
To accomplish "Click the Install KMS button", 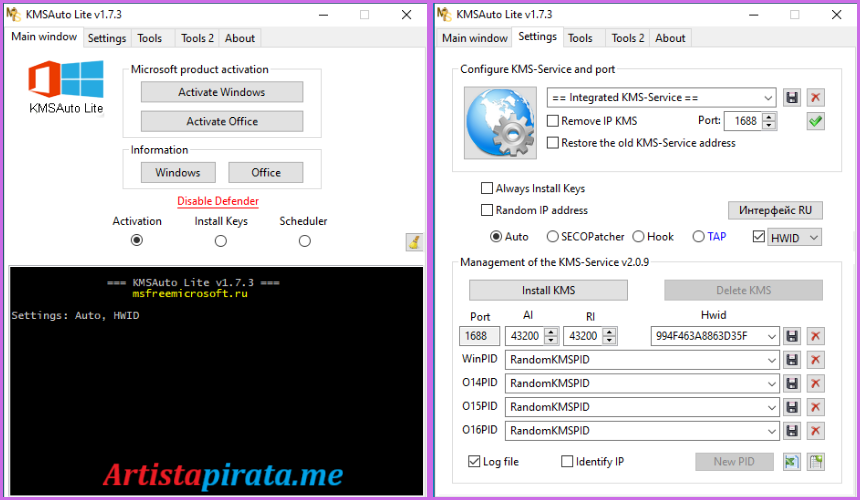I will coord(548,291).
